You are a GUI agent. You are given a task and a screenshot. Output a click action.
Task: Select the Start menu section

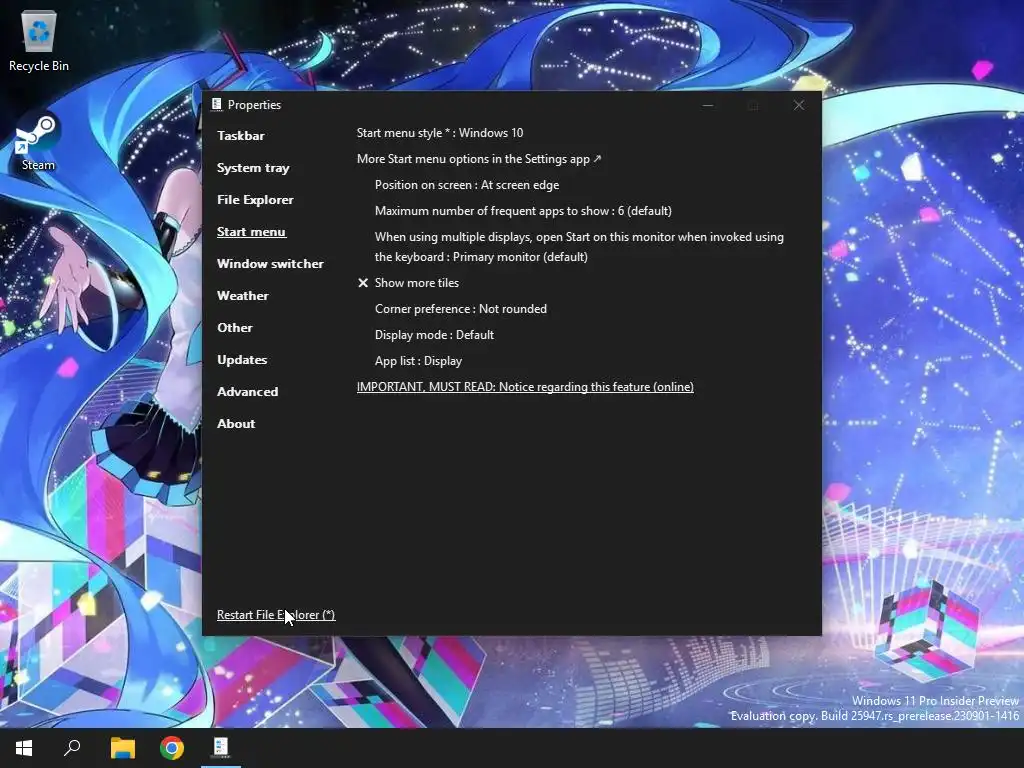pos(251,232)
